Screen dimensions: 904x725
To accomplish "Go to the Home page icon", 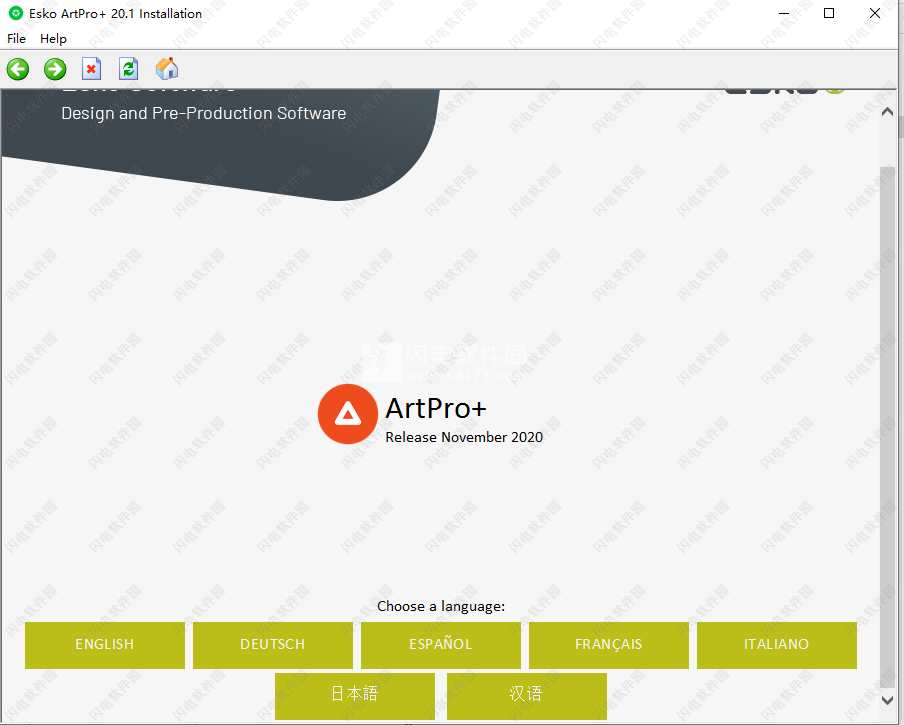I will click(167, 69).
